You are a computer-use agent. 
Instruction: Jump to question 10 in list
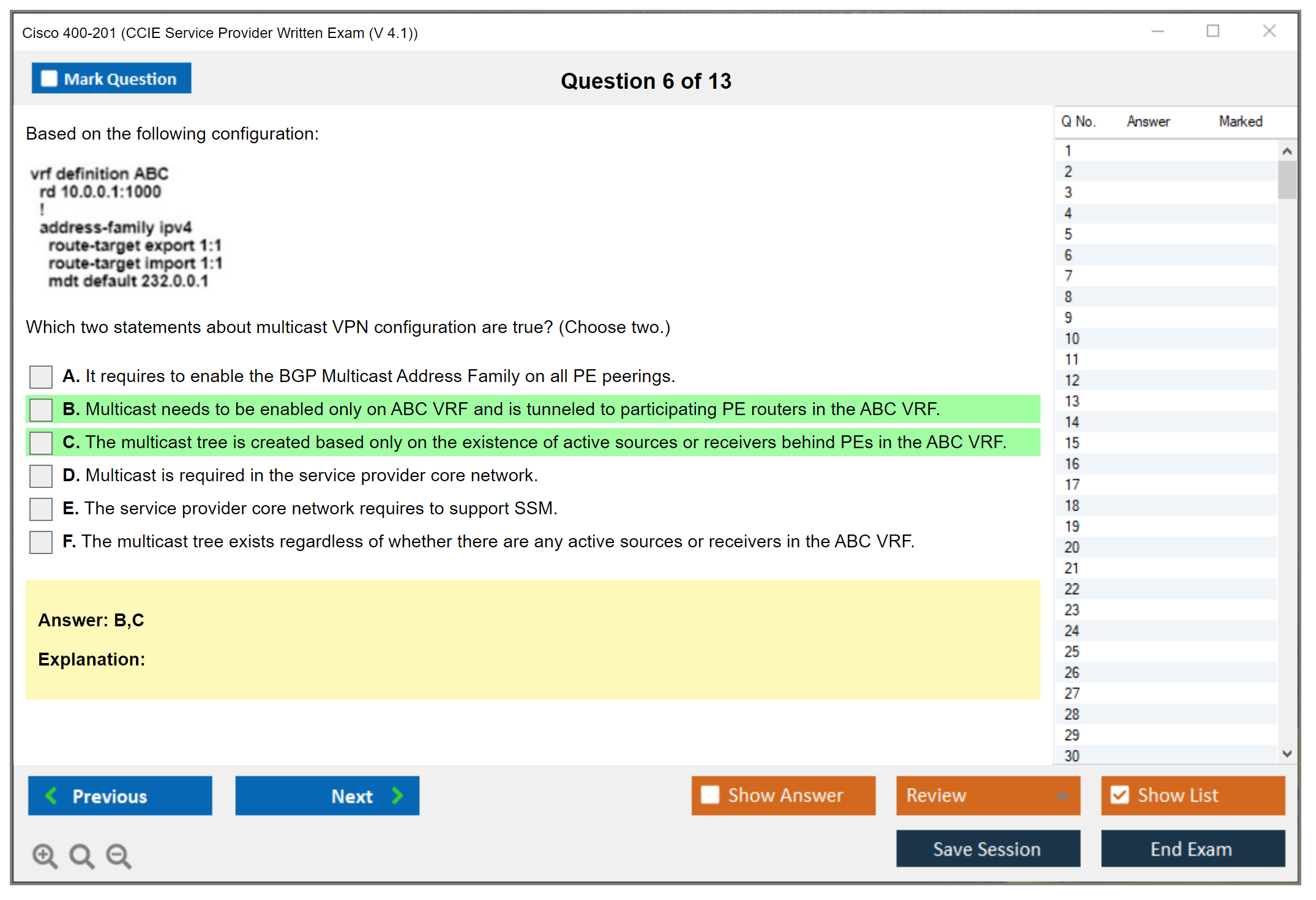point(1072,339)
